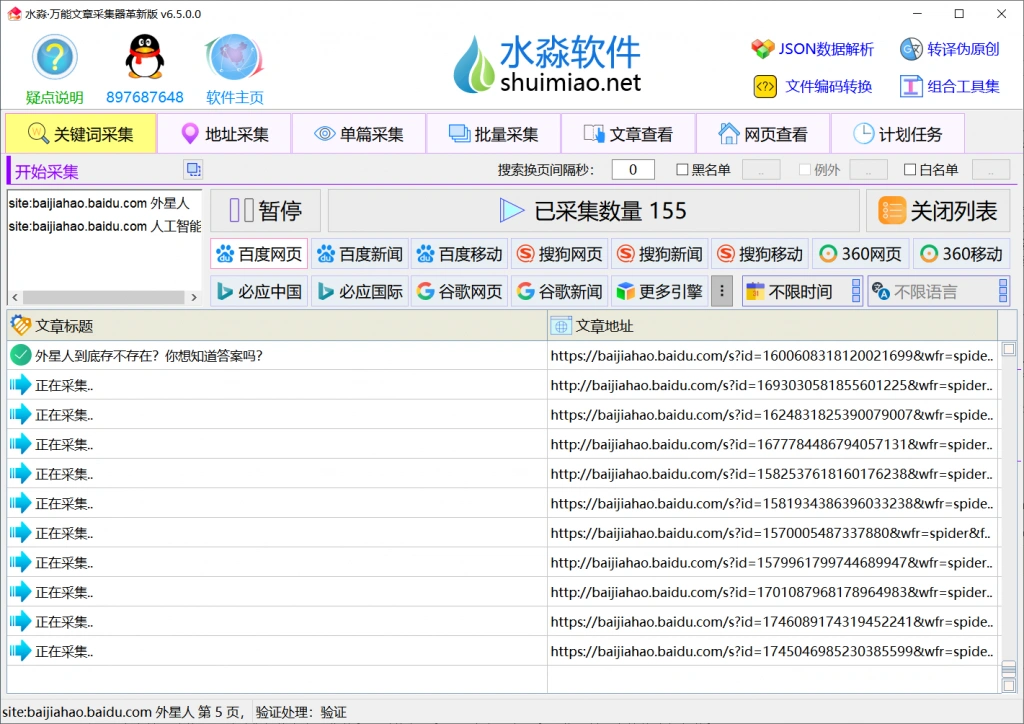Select 百度网页 search engine

pyautogui.click(x=259, y=254)
